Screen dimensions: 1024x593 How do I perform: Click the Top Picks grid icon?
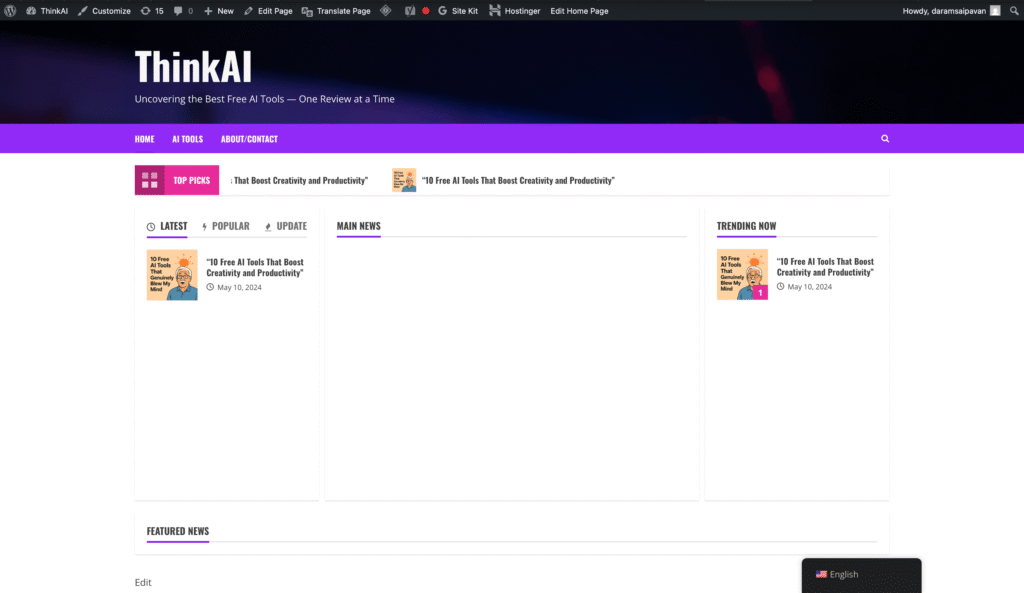(150, 180)
